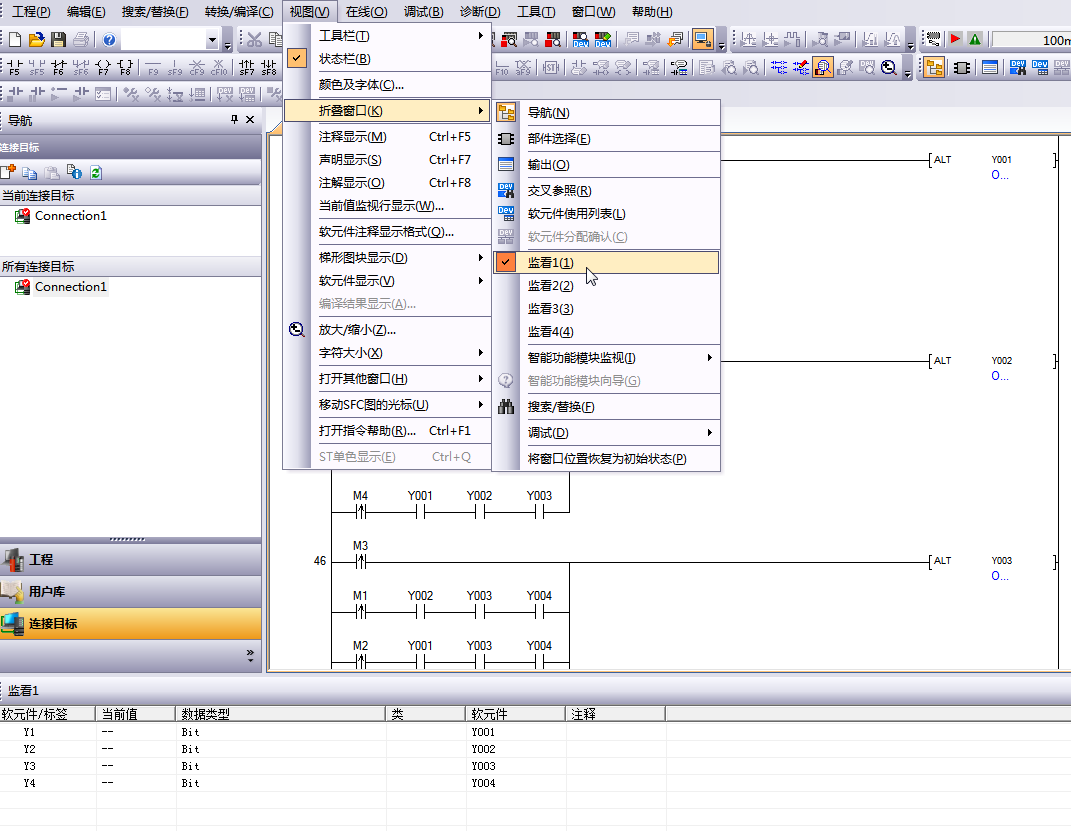Click the red play simulation start icon
Screen dimensions: 1071x831
(x=956, y=40)
